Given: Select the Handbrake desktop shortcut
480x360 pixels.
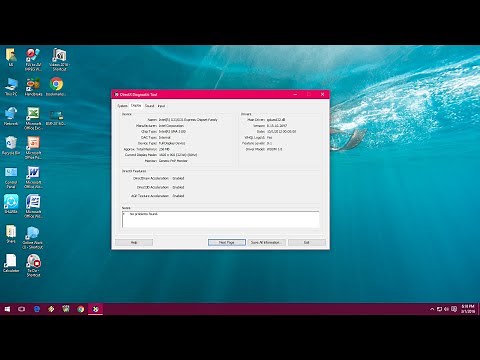Looking at the screenshot, I should tap(33, 87).
